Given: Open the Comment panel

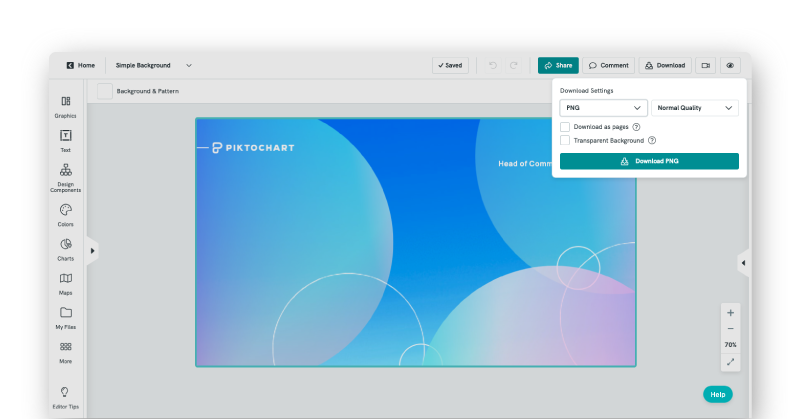Looking at the screenshot, I should point(608,65).
